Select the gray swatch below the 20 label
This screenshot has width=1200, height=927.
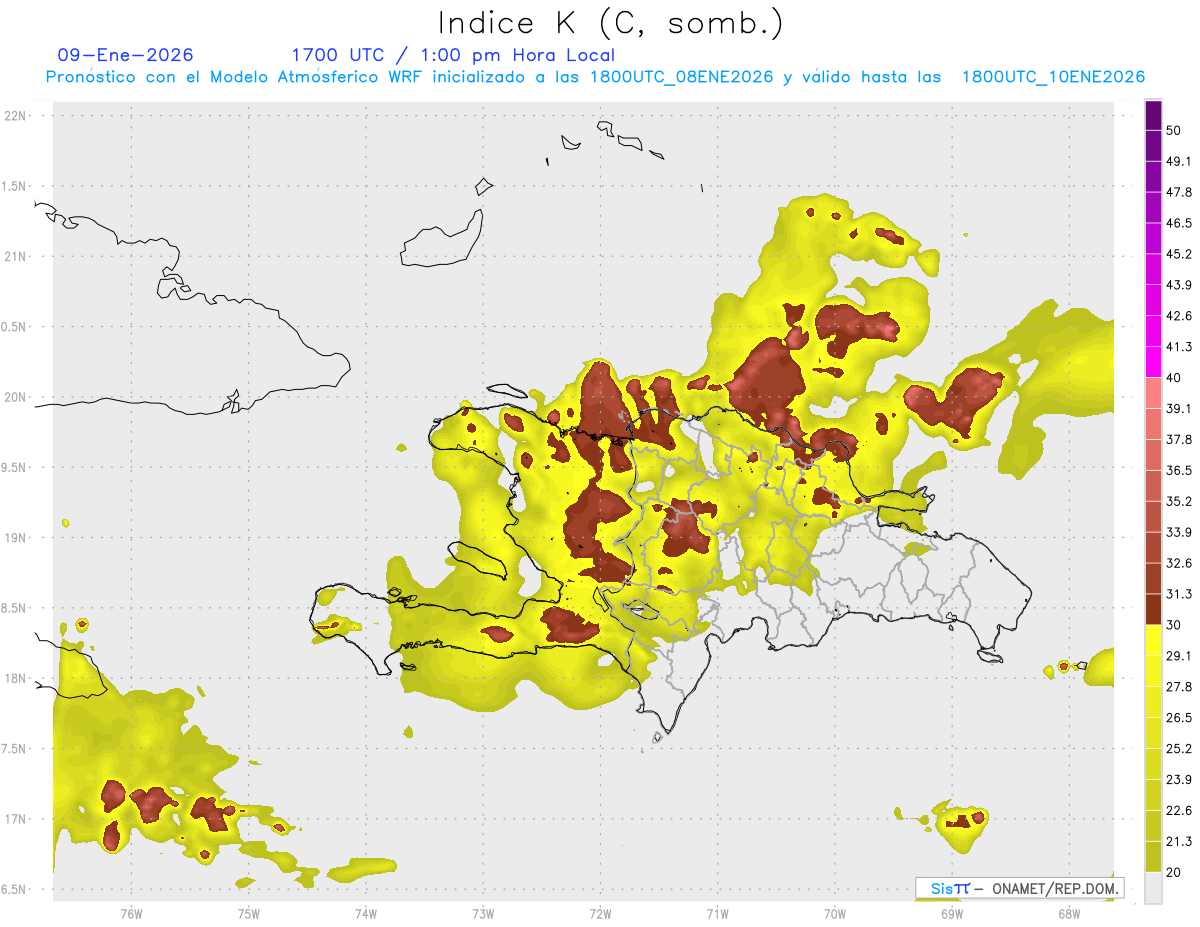tap(1153, 888)
